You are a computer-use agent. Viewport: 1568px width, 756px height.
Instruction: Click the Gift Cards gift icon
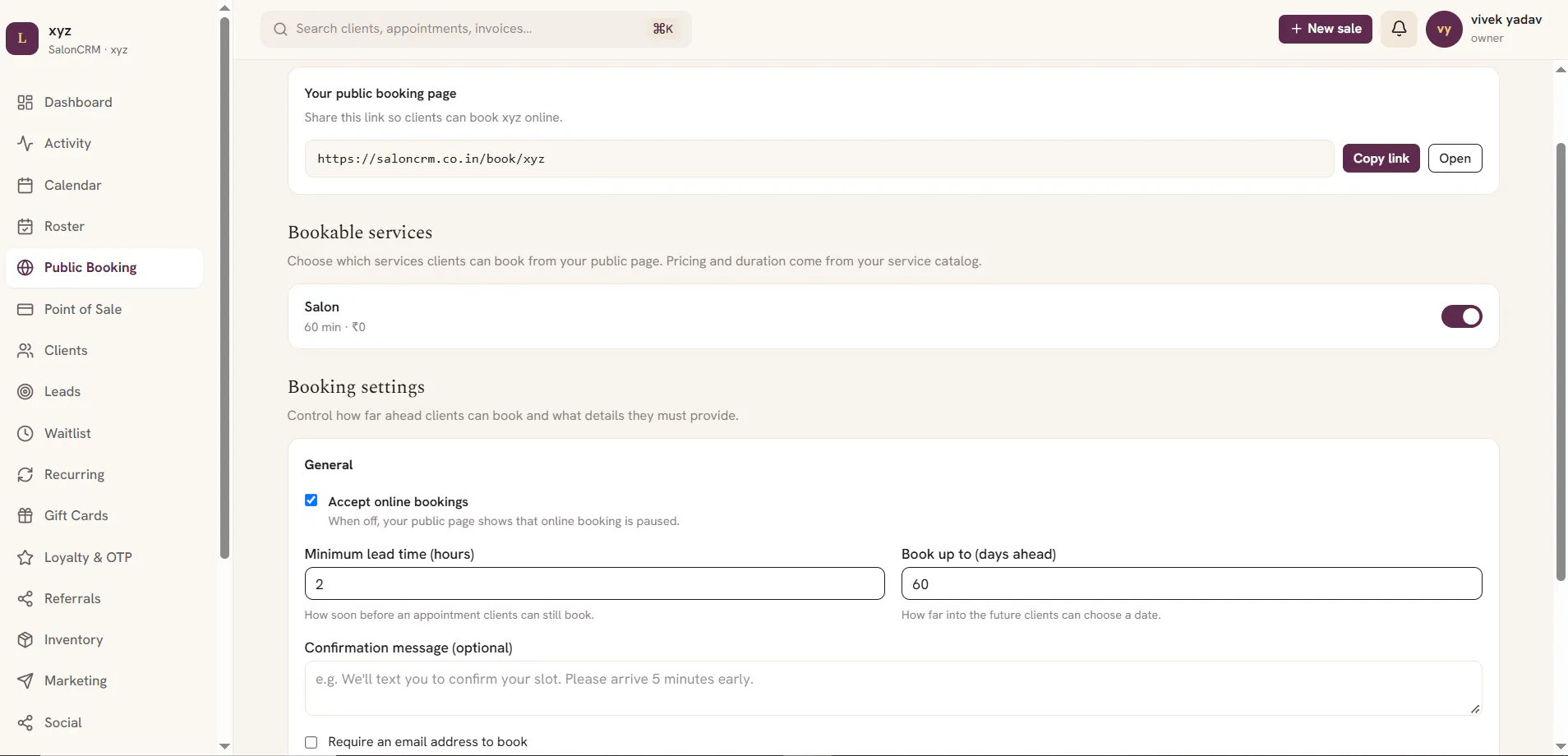(x=25, y=516)
